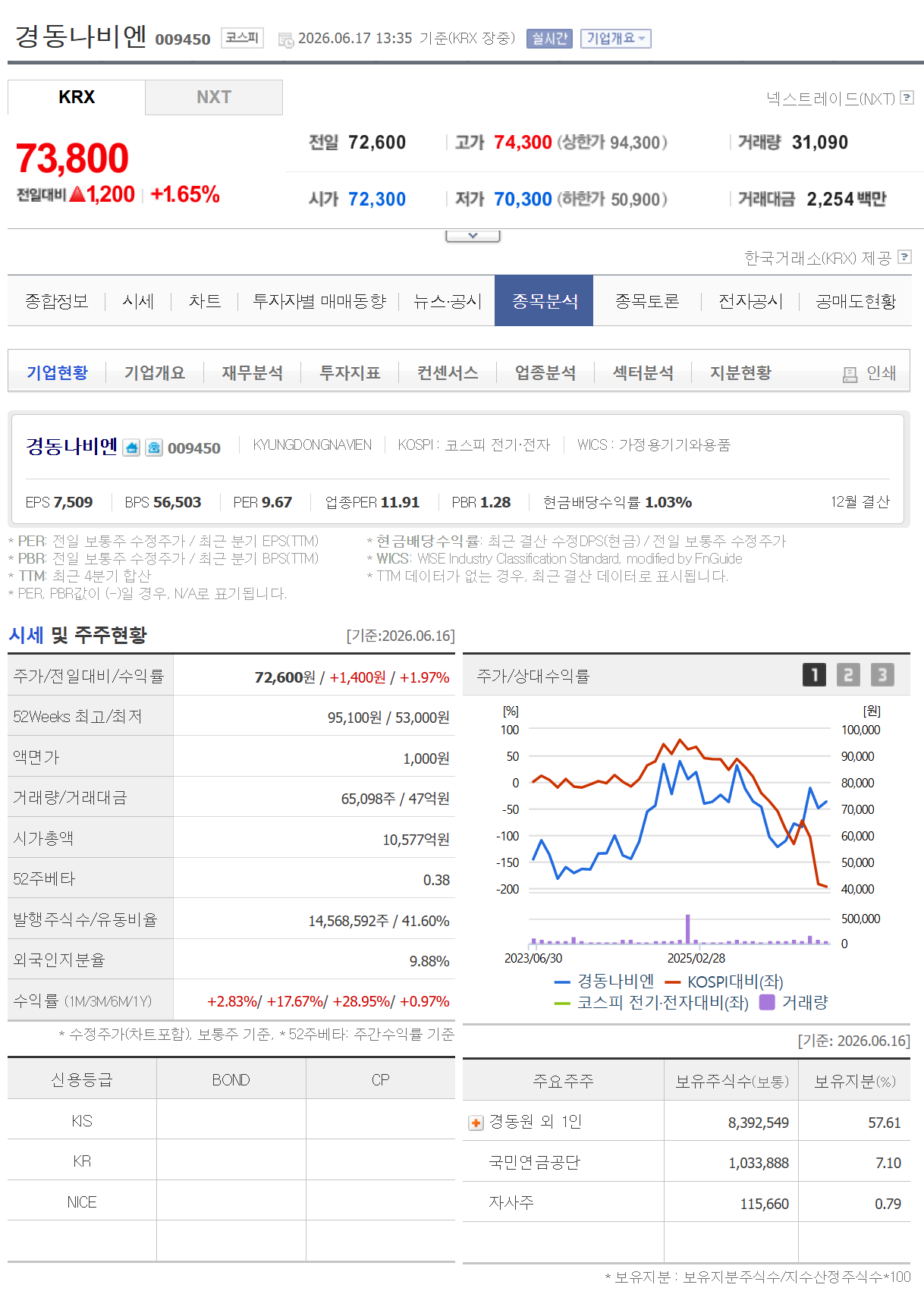
Task: Select the 투자지표 sub-tab
Action: tap(350, 372)
